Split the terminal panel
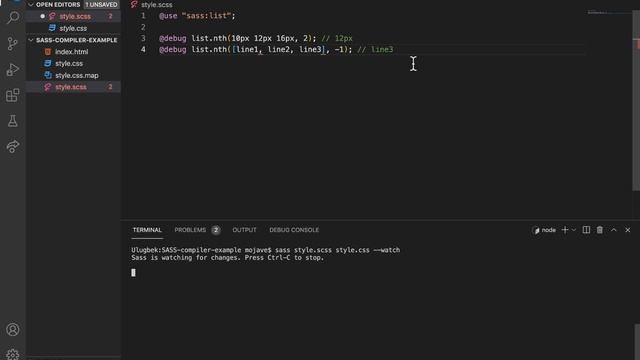 coord(586,230)
